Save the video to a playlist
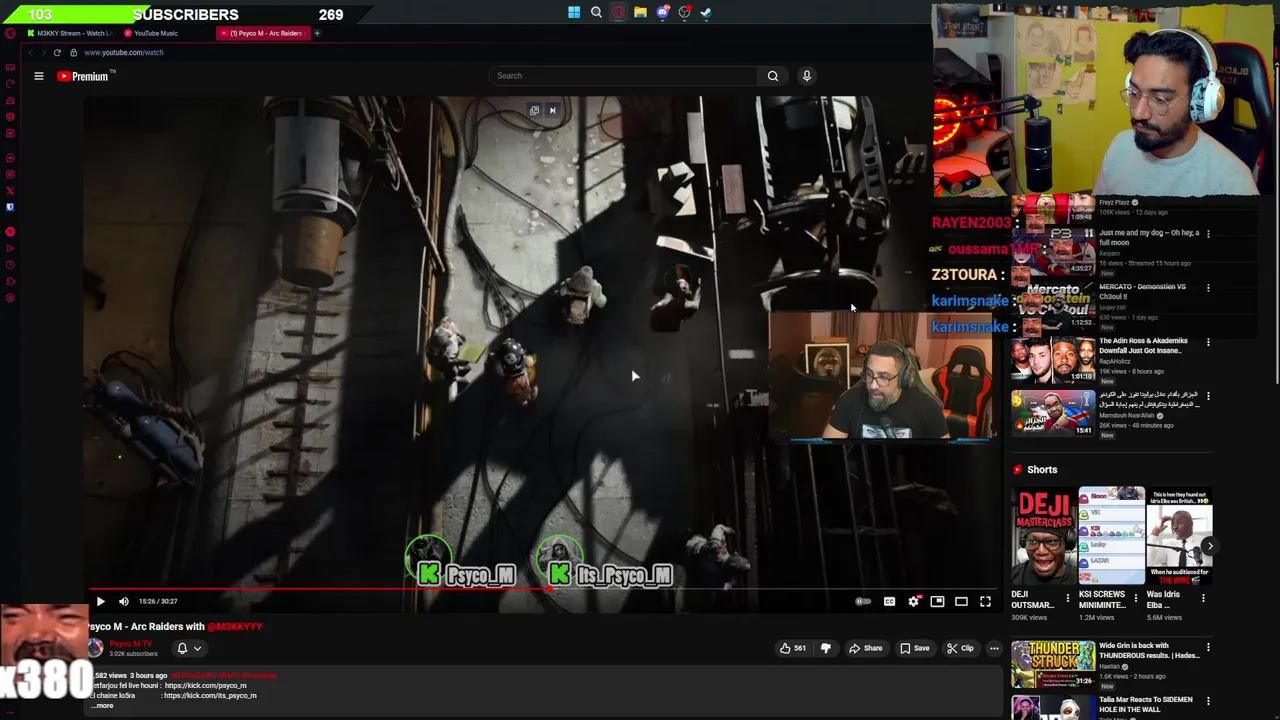The width and height of the screenshot is (1280, 720). point(914,648)
